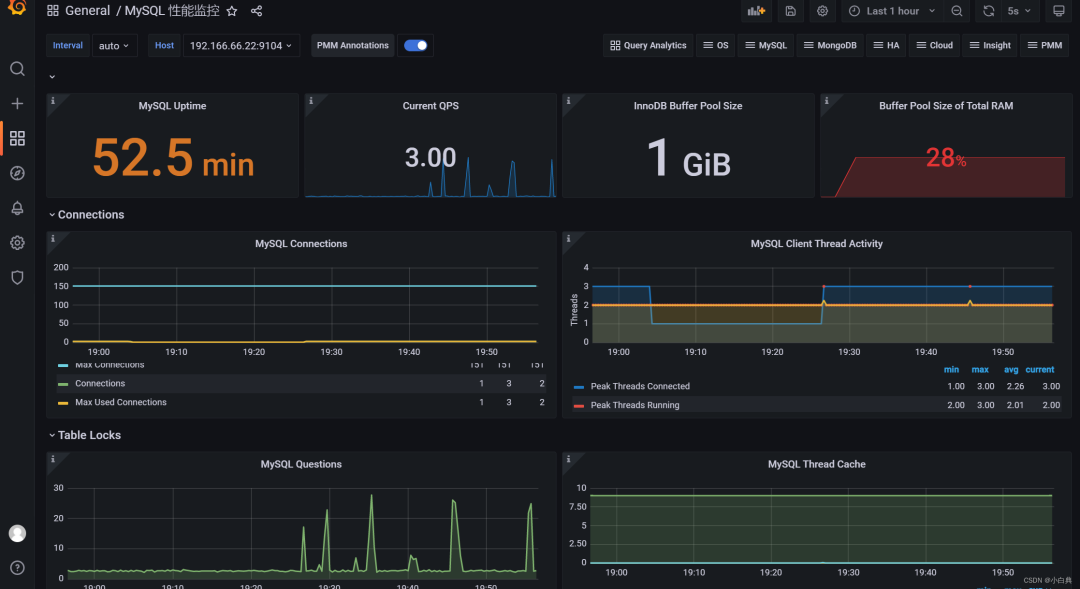Toggle Peak Threads Connected series
The image size is (1080, 589).
coord(640,386)
